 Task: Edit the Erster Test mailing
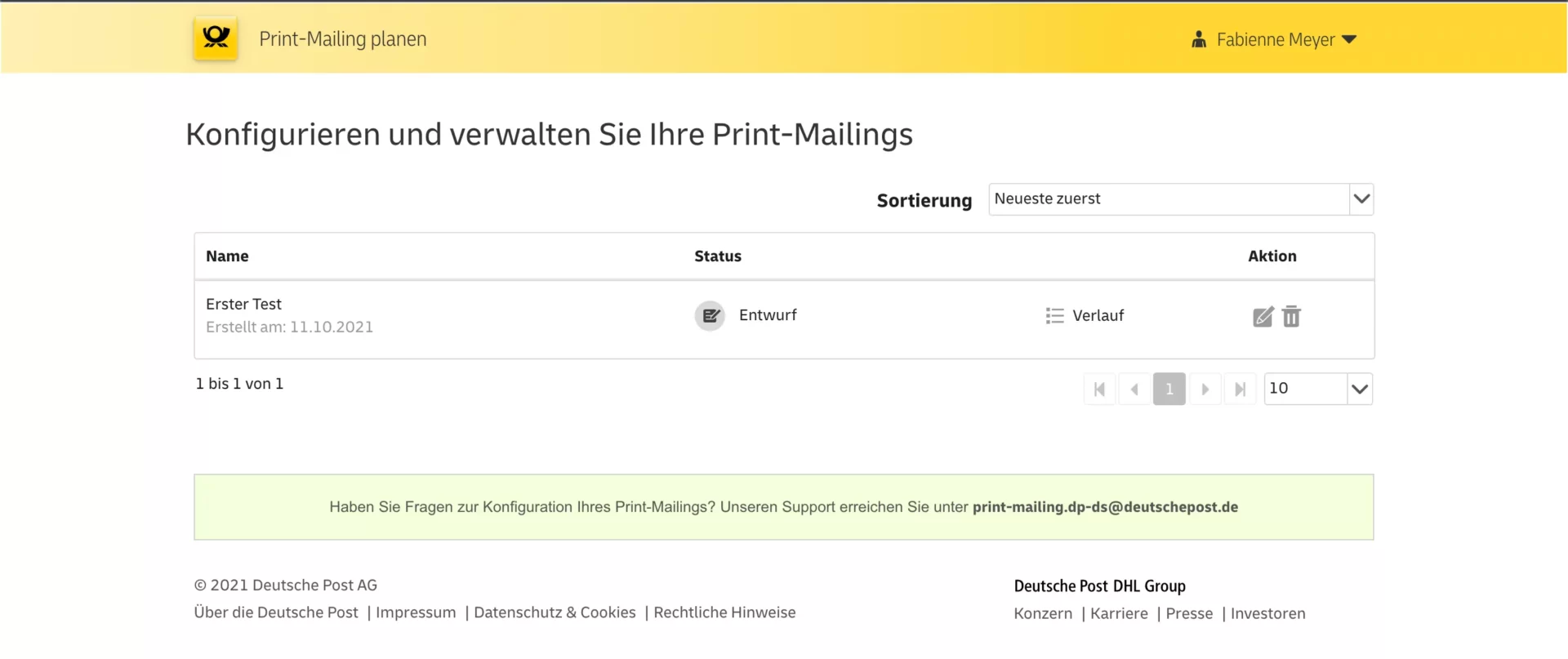1263,317
